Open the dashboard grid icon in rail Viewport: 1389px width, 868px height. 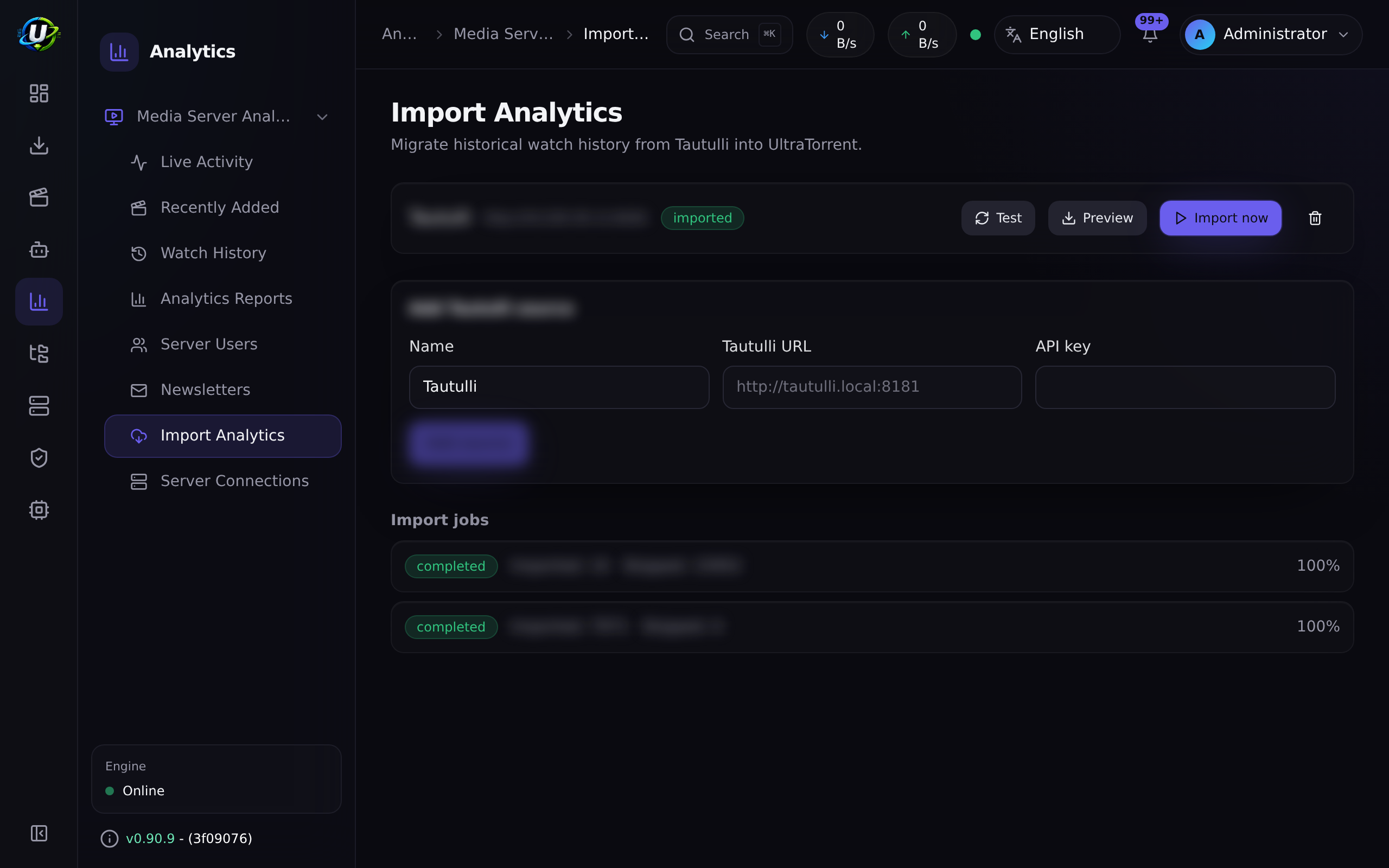coord(39,93)
